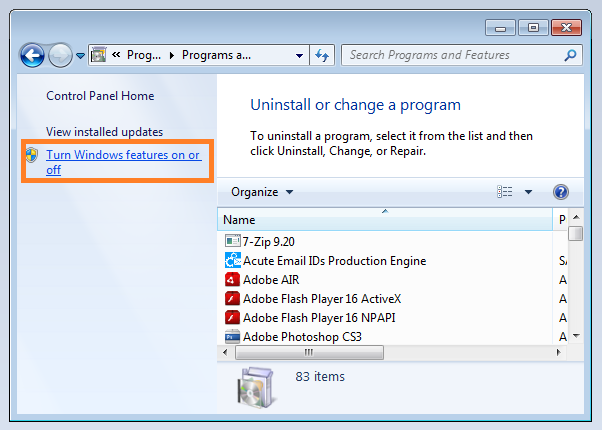Click the vertical scrollbar down arrow

coord(576,336)
